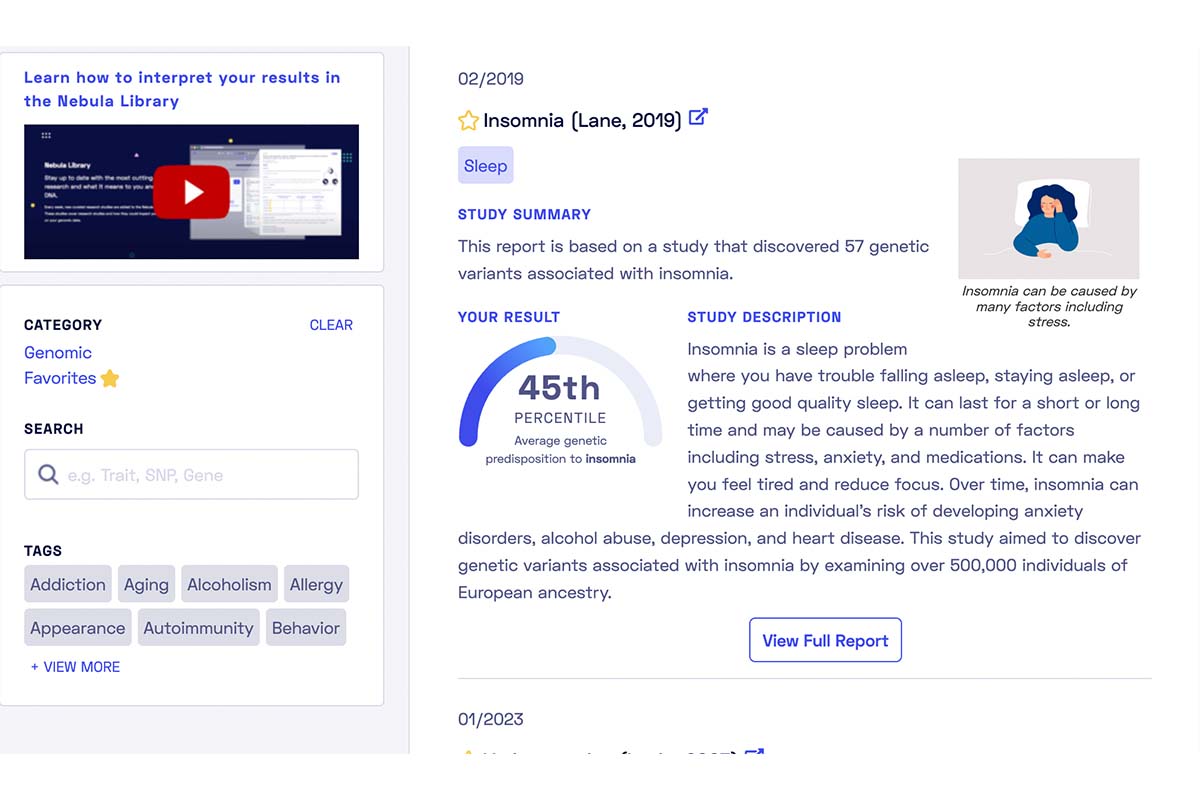The width and height of the screenshot is (1200, 800).
Task: Filter by the Autoimmunity tag
Action: 198,628
